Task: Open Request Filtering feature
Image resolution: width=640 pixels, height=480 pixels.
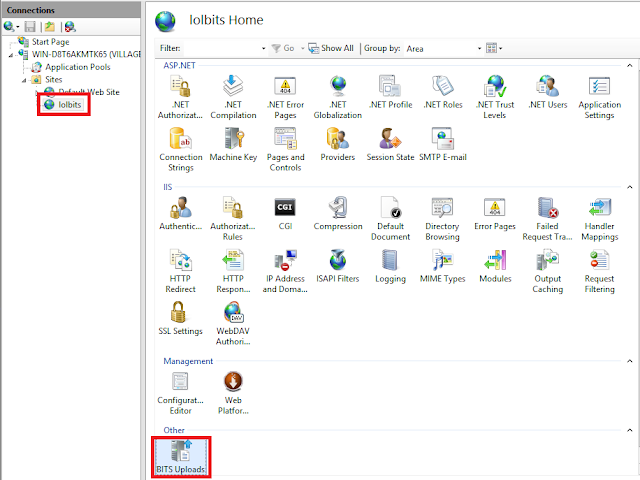Action: click(x=599, y=271)
